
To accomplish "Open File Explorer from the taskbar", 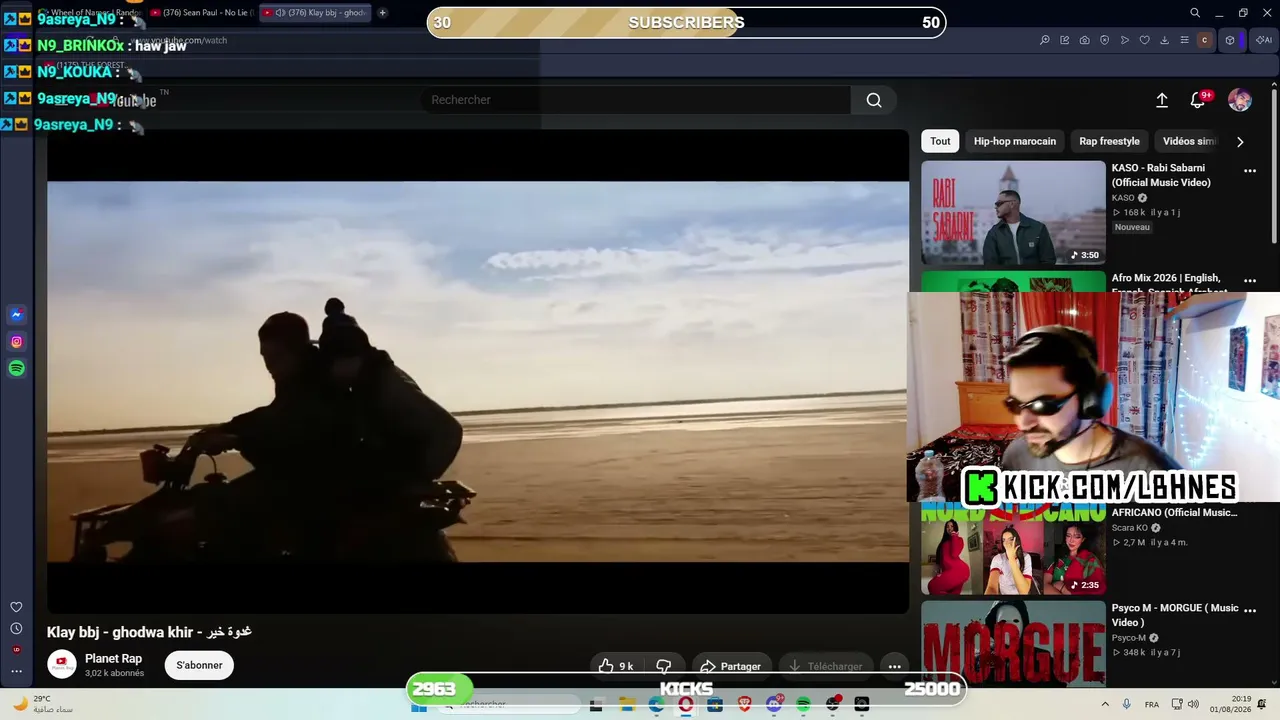I will (627, 705).
